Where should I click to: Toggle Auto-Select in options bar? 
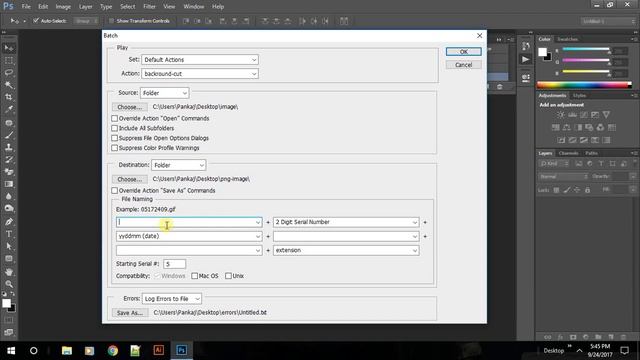(36, 21)
